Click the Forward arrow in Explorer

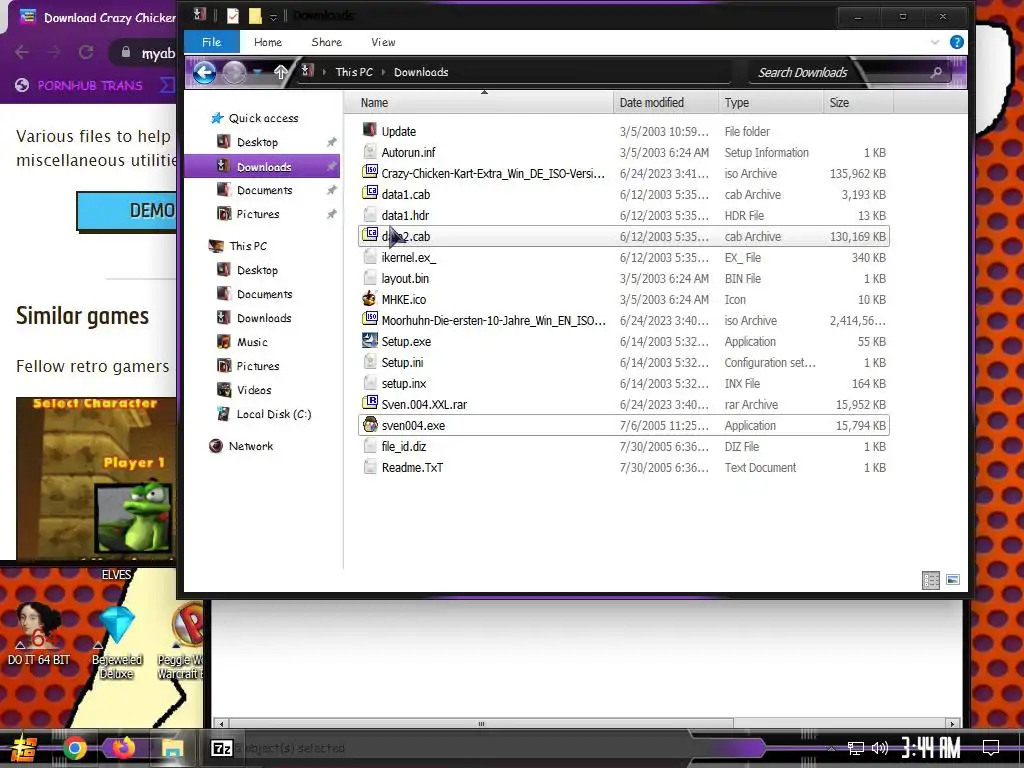pos(234,72)
